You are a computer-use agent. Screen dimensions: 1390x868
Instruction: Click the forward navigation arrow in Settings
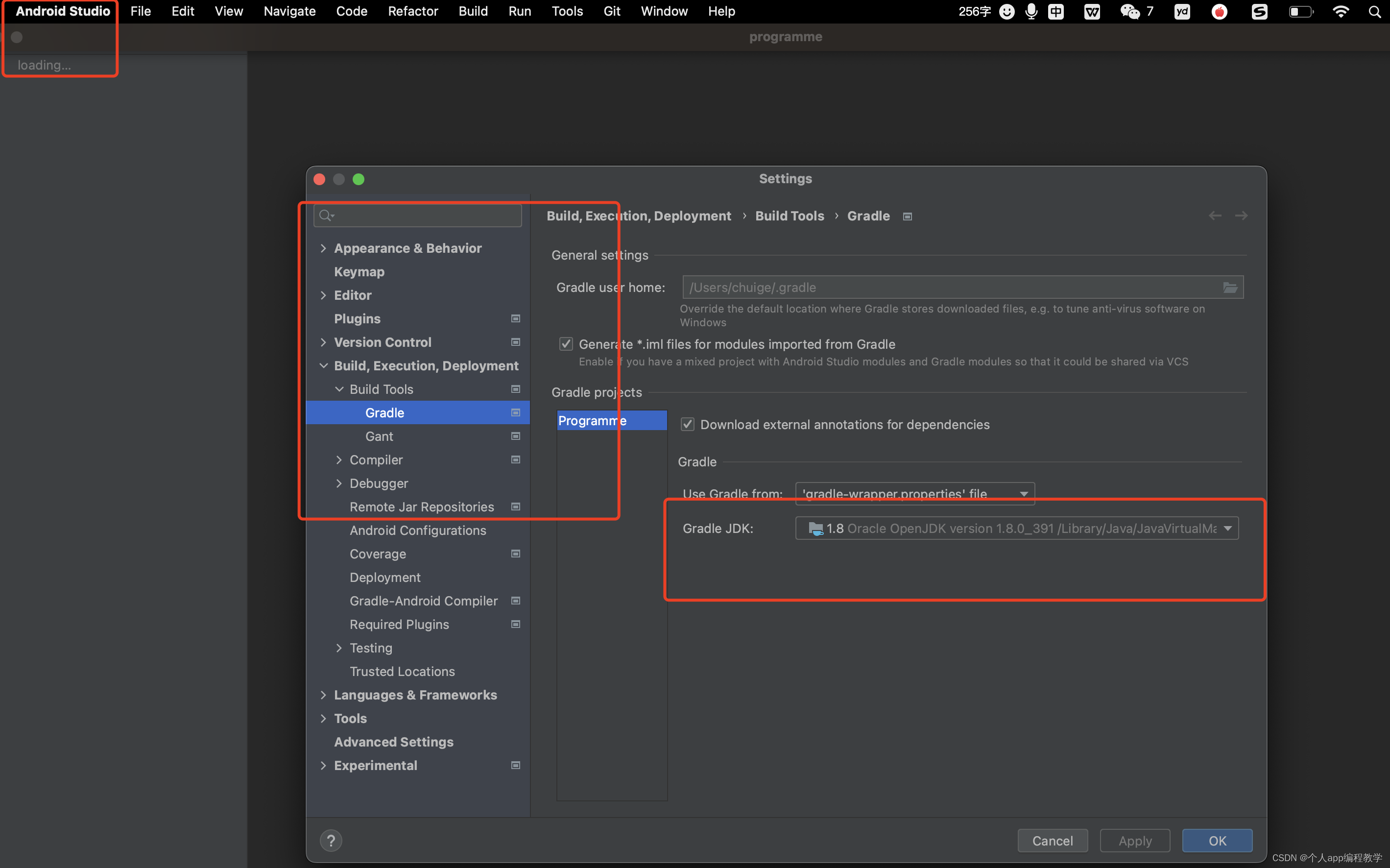(x=1241, y=216)
